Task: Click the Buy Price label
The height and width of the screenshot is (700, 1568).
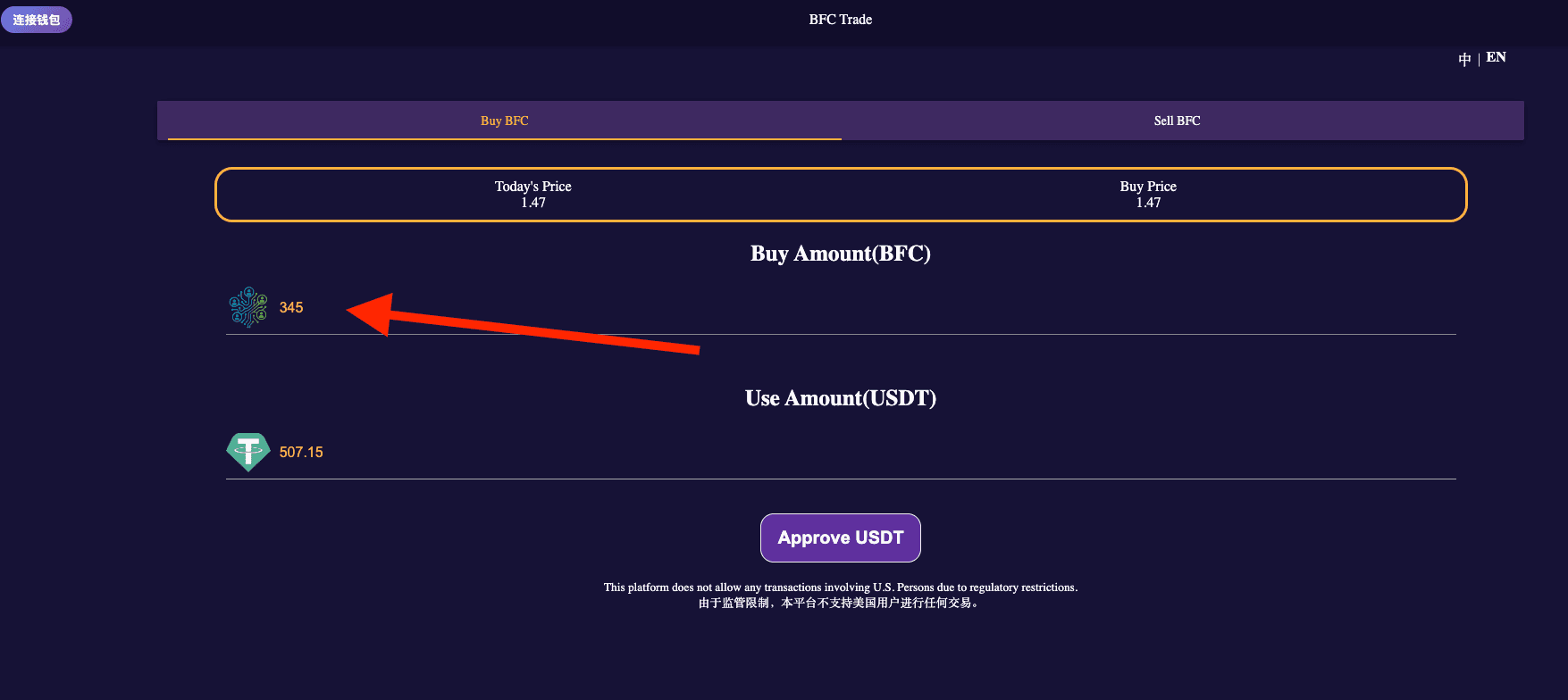Action: pyautogui.click(x=1148, y=187)
